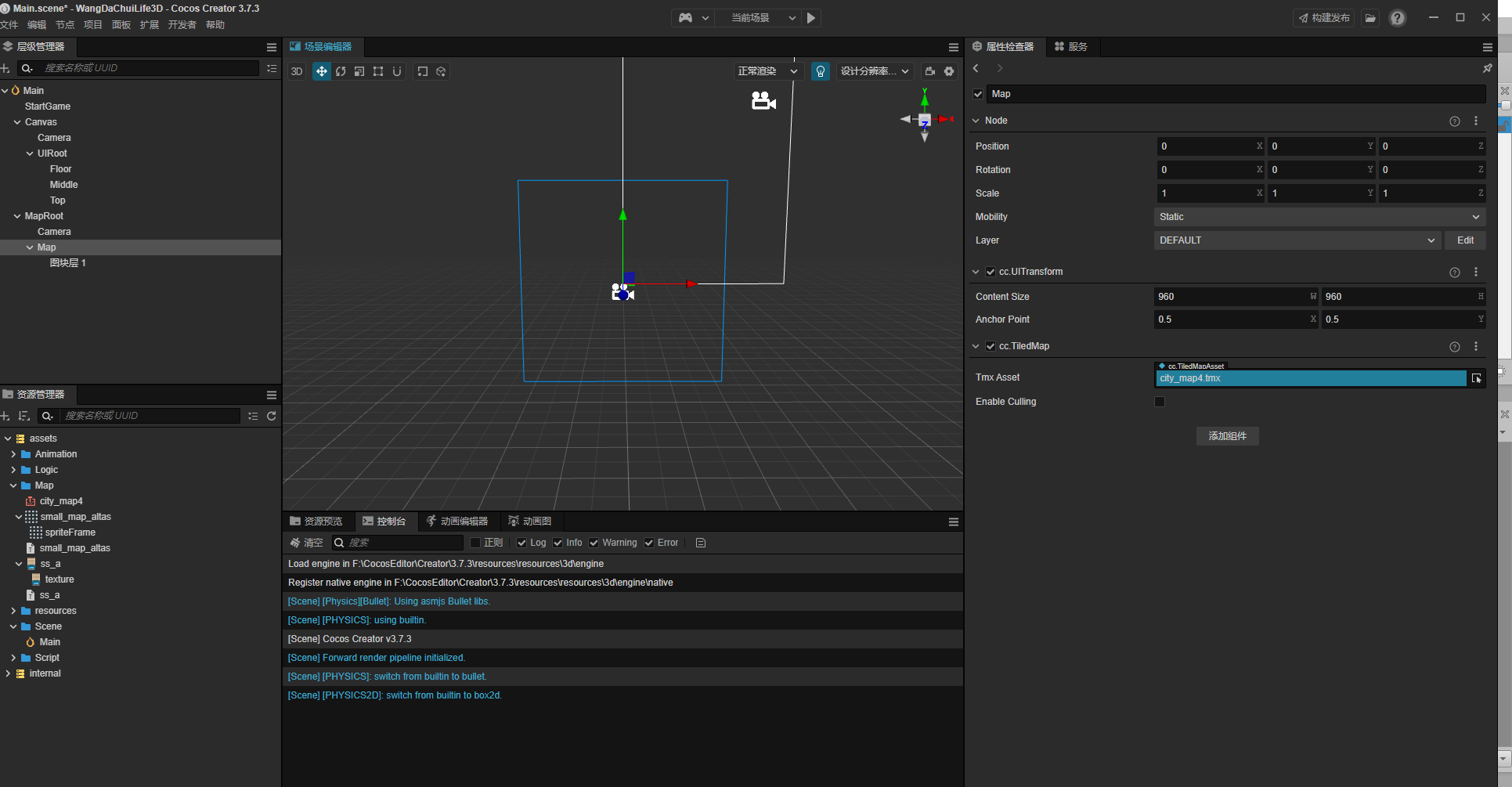Pin the inspector panel
This screenshot has height=787, width=1512.
[1487, 68]
